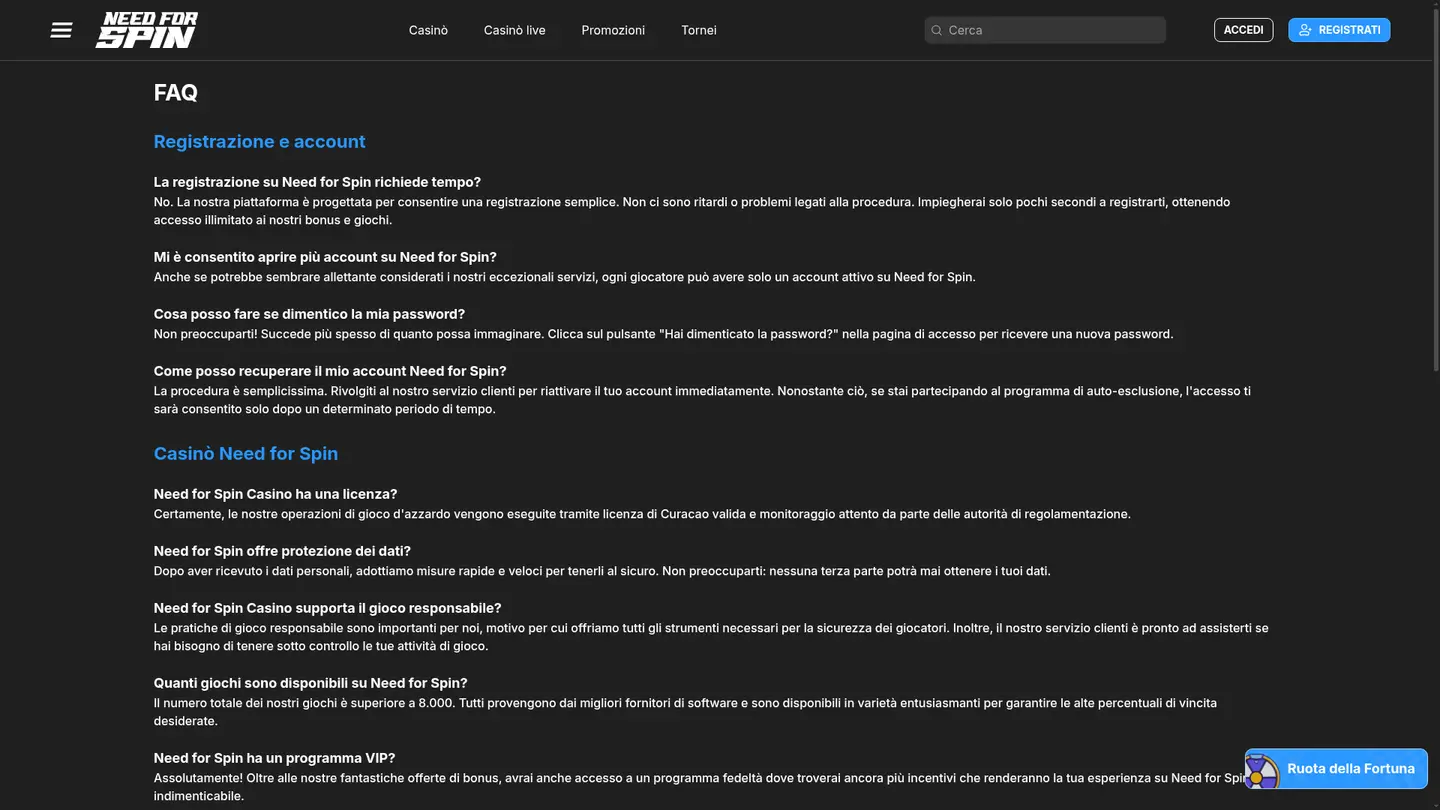This screenshot has height=810, width=1440.
Task: Go to Casinò live
Action: pyautogui.click(x=515, y=30)
